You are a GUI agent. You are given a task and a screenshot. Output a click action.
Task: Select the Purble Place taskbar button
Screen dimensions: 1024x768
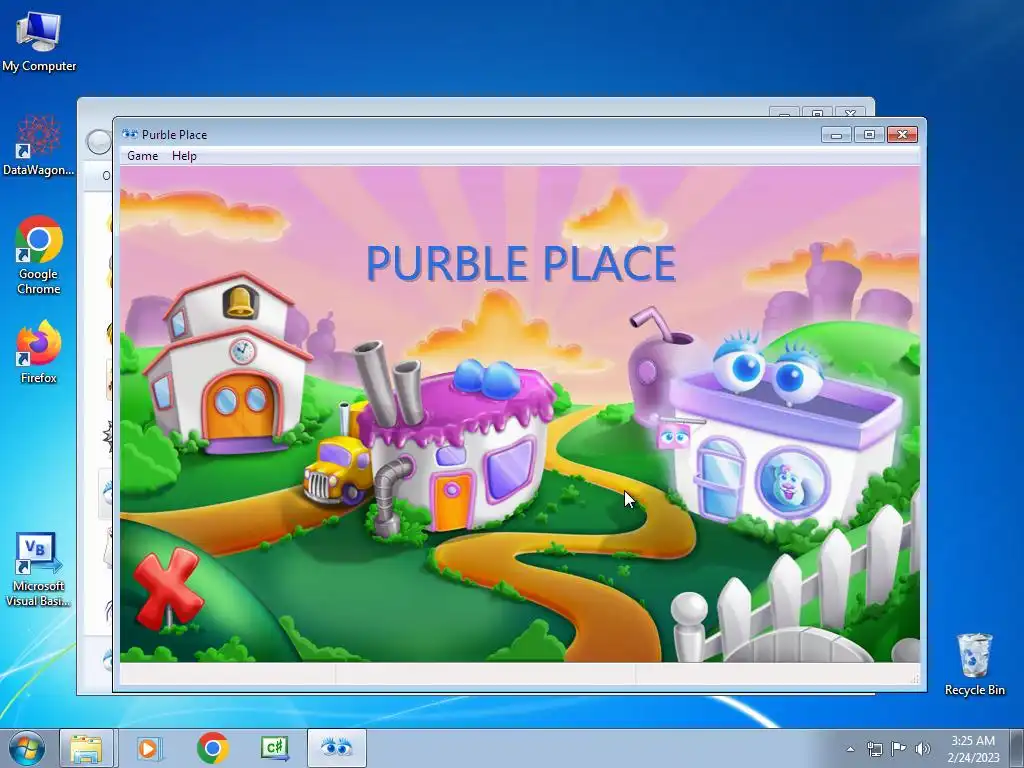(x=336, y=748)
